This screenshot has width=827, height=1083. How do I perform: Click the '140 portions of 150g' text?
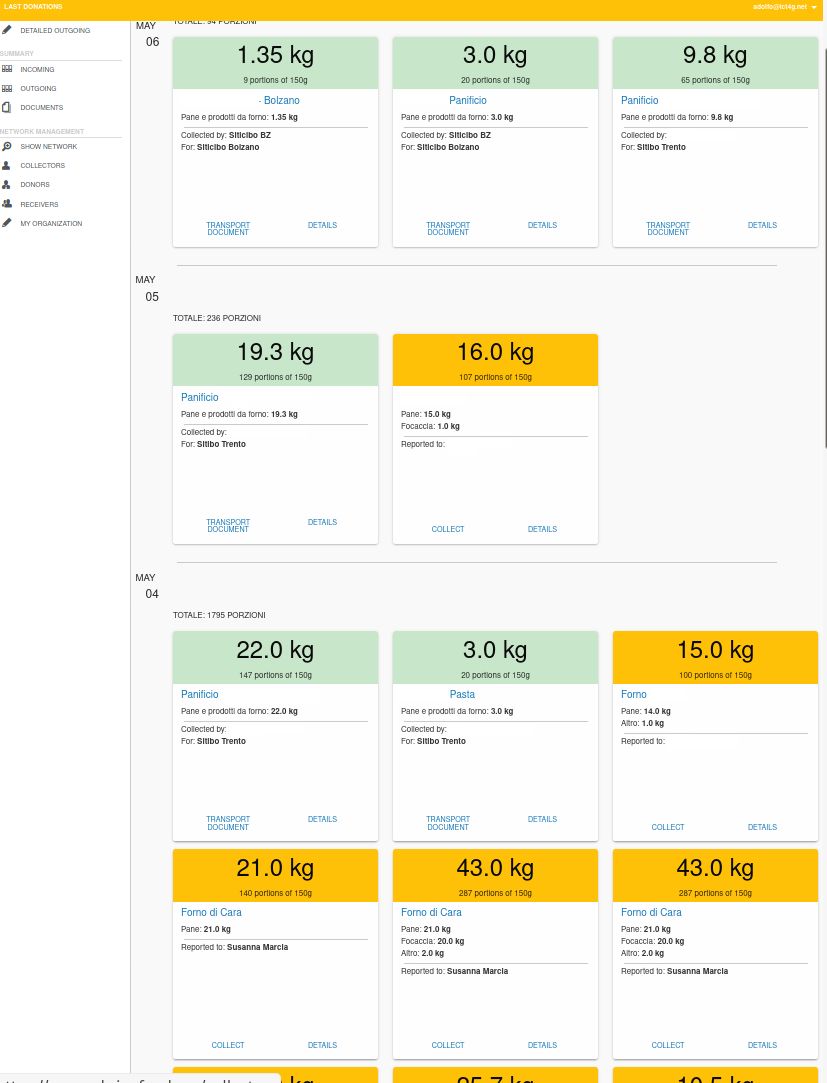275,893
